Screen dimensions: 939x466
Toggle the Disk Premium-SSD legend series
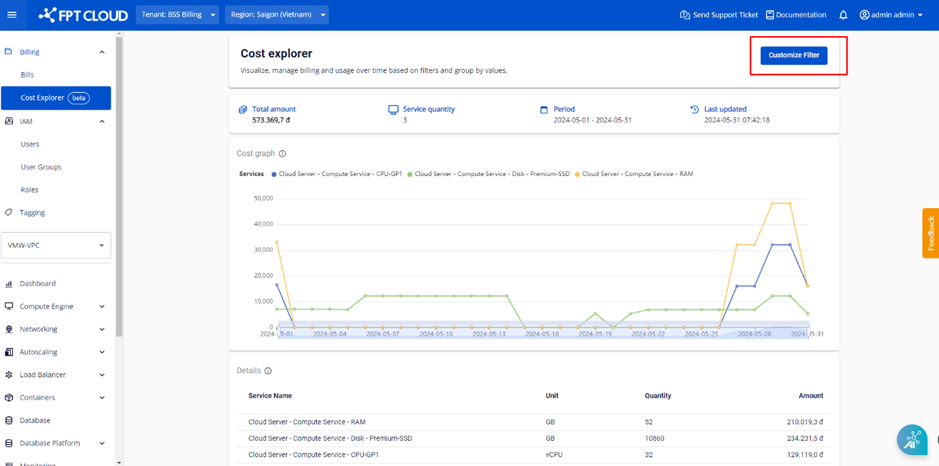[x=489, y=174]
